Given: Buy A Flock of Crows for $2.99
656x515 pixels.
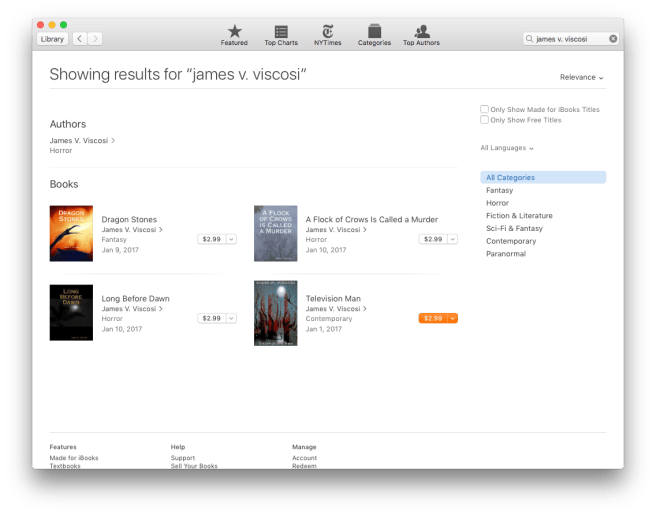Looking at the screenshot, I should 433,239.
